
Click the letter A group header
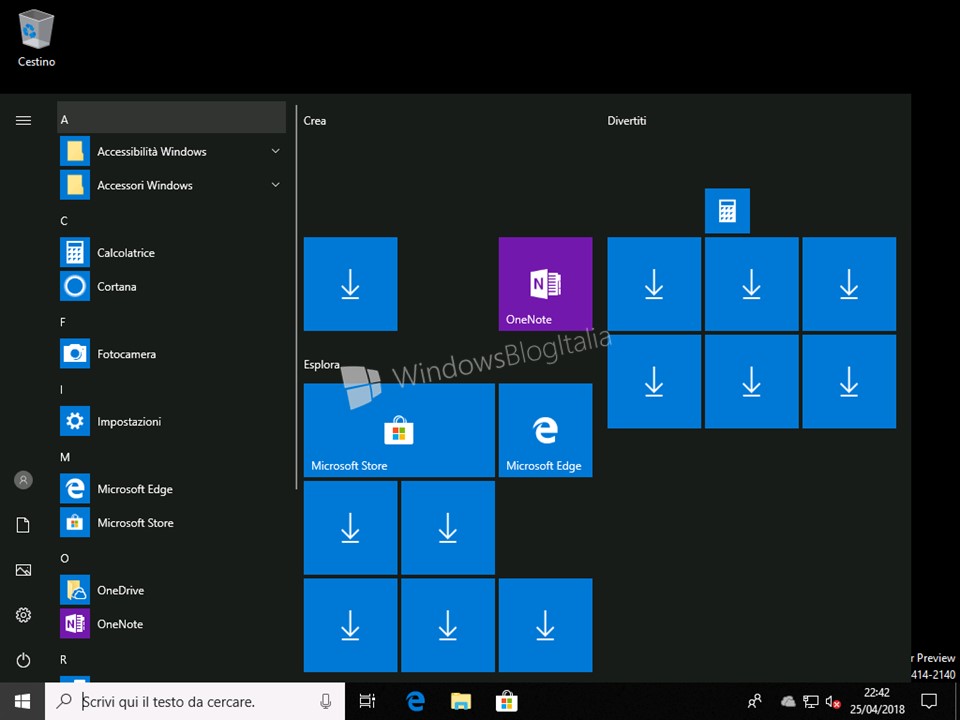170,119
